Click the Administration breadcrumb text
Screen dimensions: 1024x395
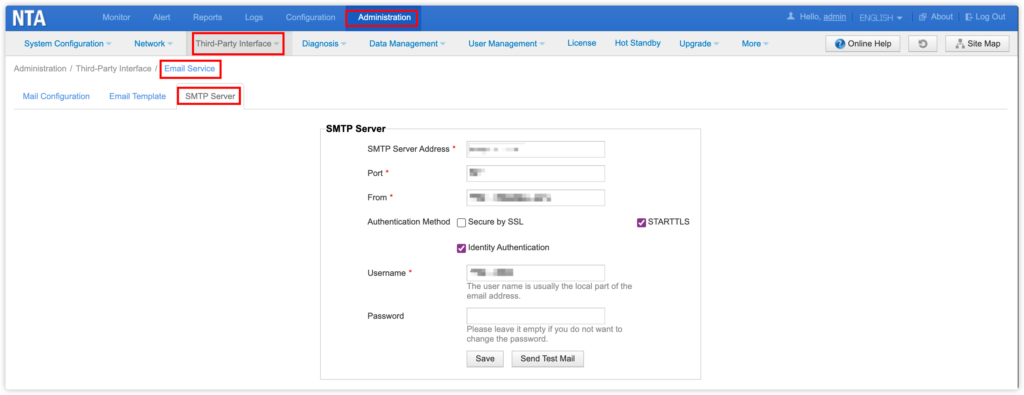click(40, 69)
